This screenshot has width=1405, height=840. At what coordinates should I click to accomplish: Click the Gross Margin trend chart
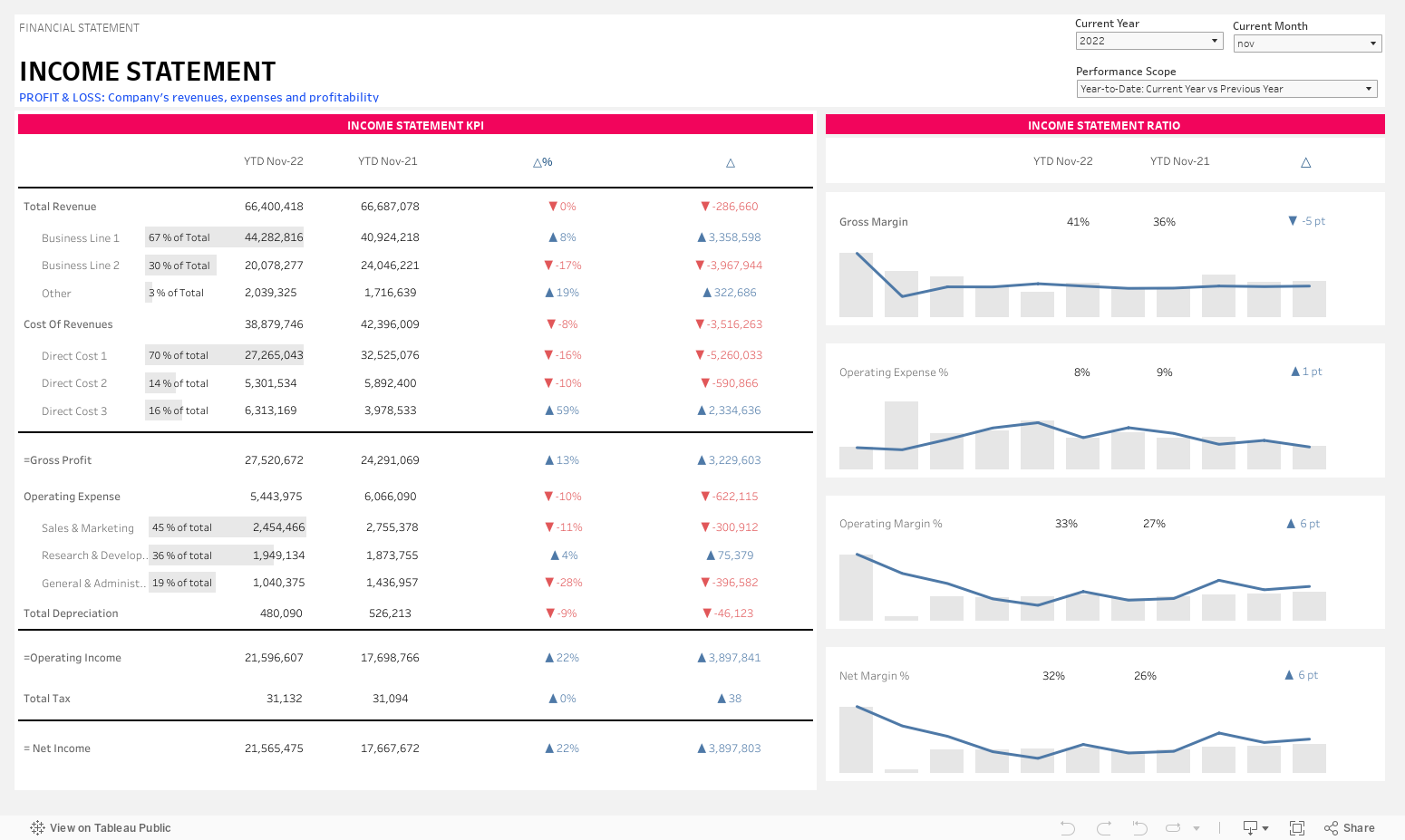click(x=1082, y=283)
